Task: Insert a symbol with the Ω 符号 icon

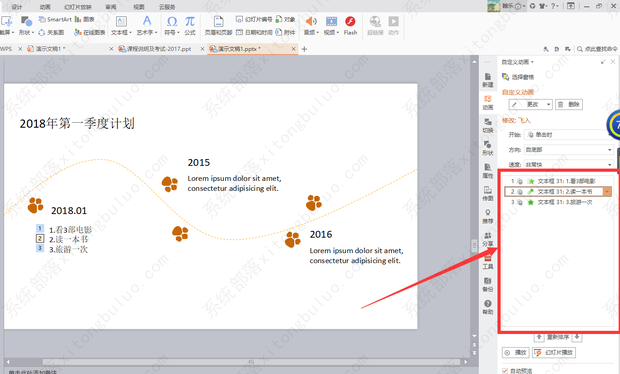Action: (172, 25)
